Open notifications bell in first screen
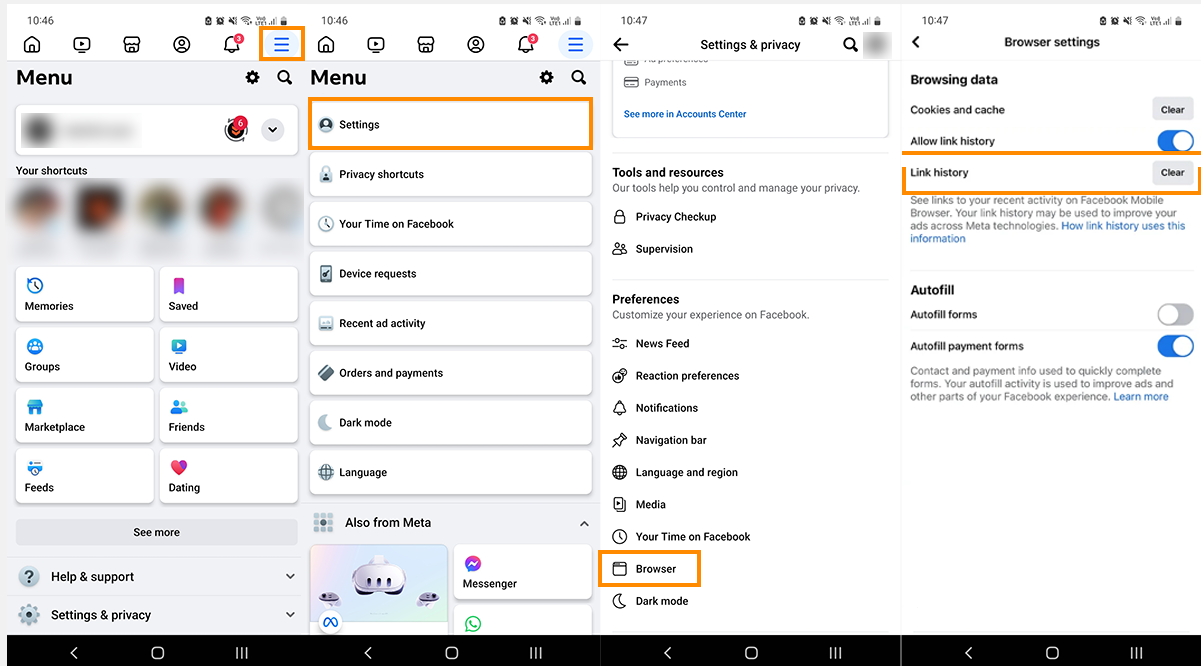 232,44
